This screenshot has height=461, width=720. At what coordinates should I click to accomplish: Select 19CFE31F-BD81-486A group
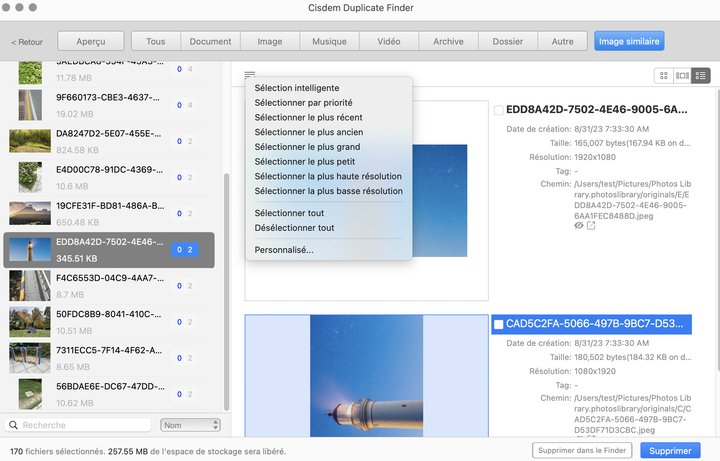click(x=109, y=214)
